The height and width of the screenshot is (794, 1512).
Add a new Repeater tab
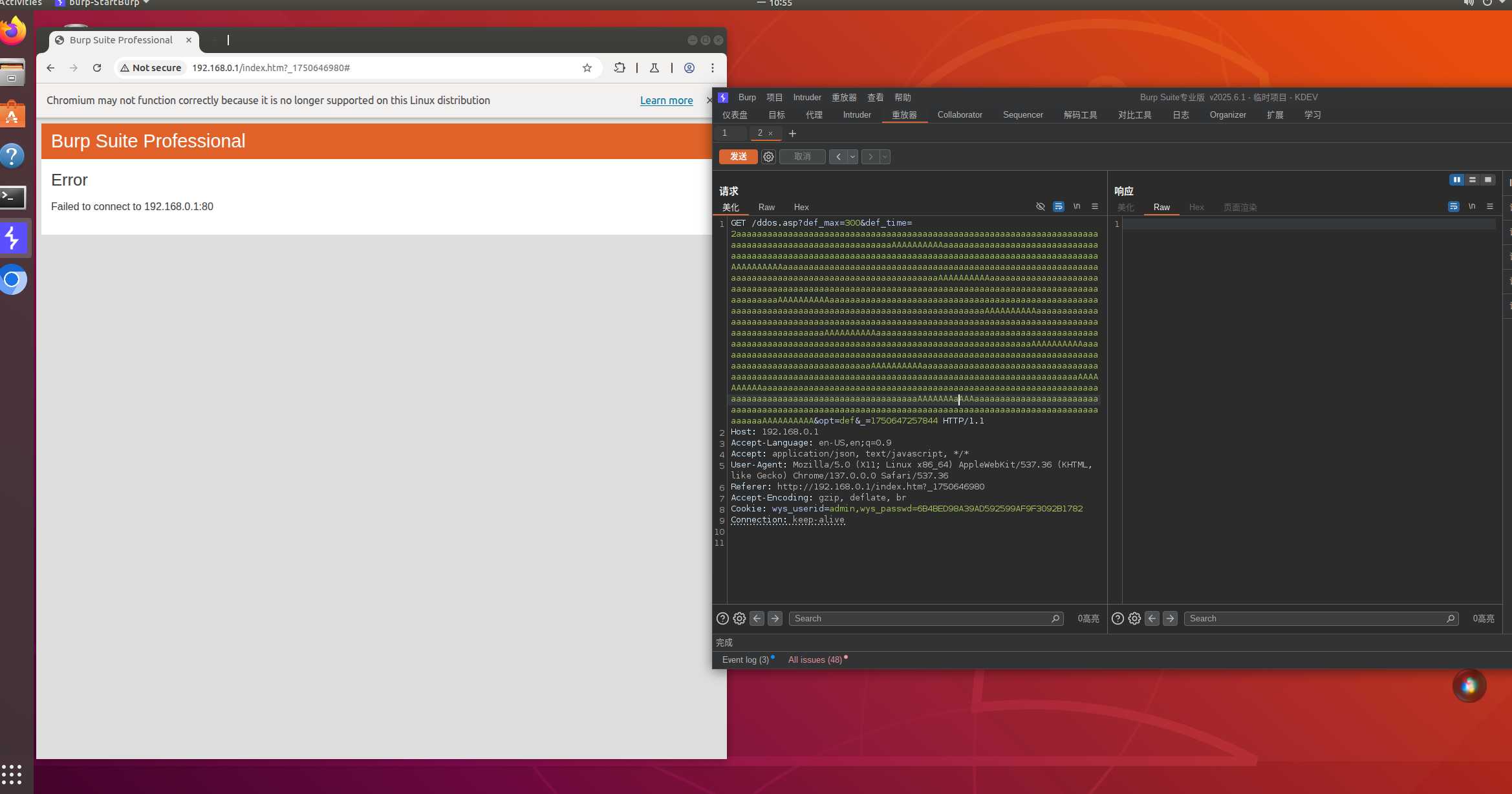[x=792, y=133]
